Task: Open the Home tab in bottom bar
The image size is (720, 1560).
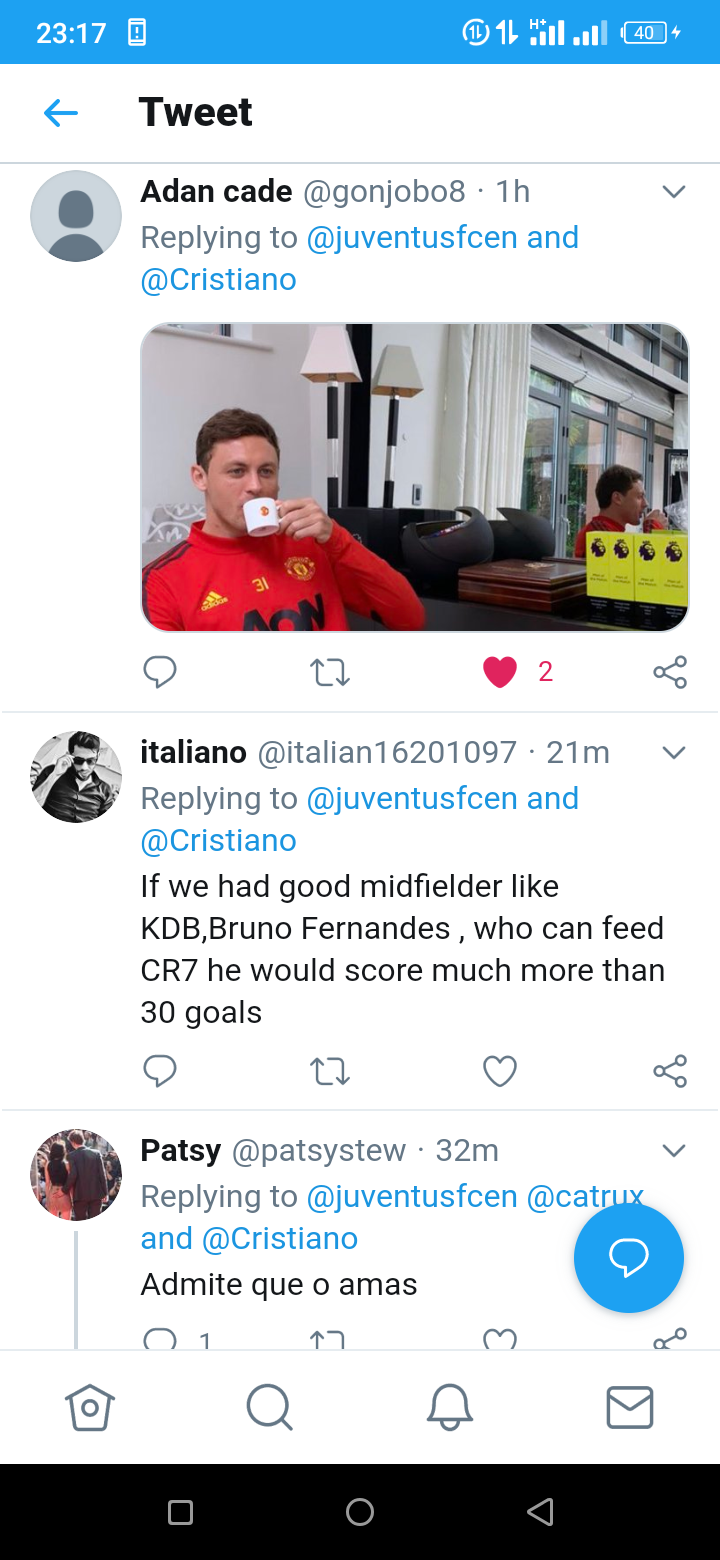Action: (90, 1408)
